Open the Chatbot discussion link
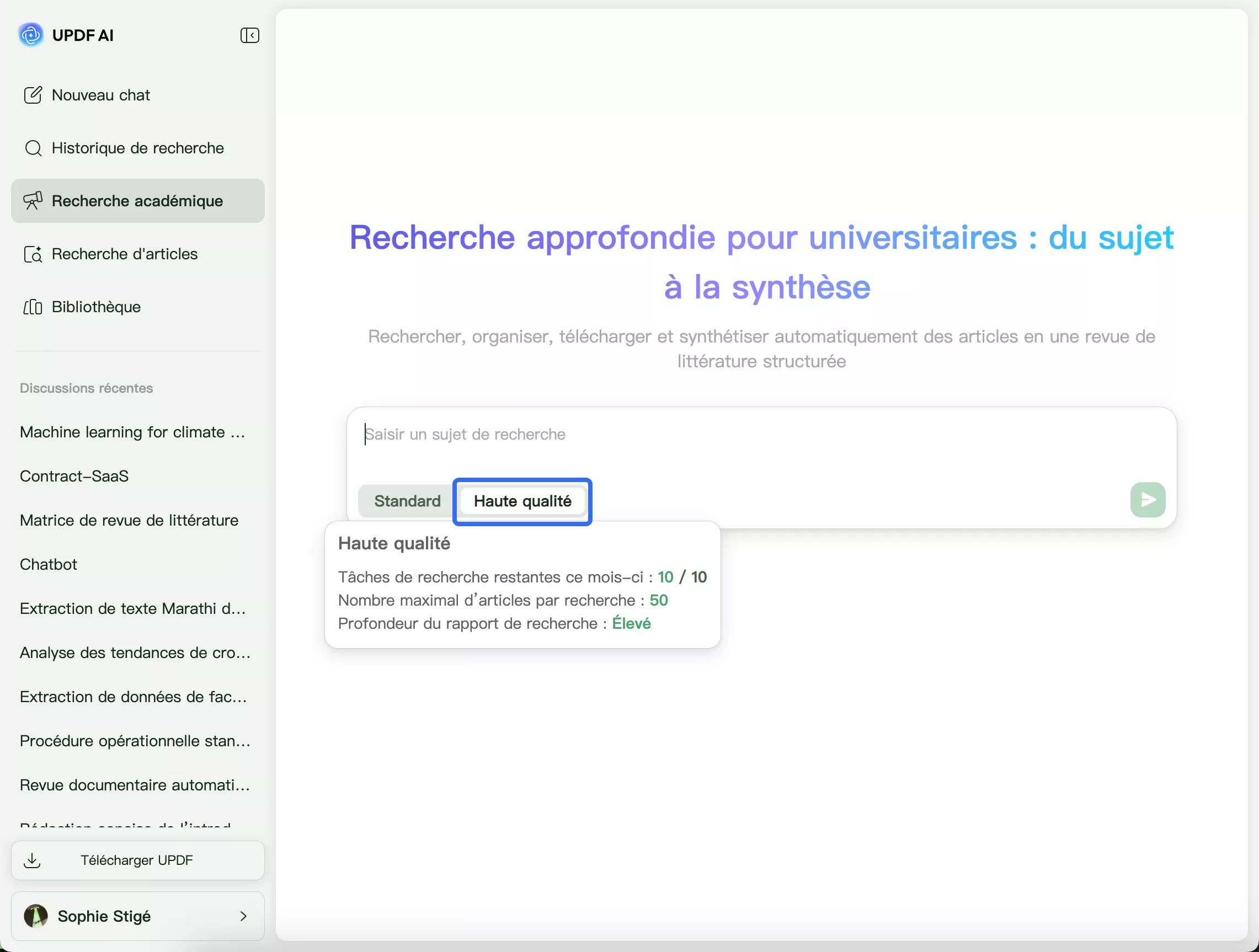1259x952 pixels. click(49, 564)
